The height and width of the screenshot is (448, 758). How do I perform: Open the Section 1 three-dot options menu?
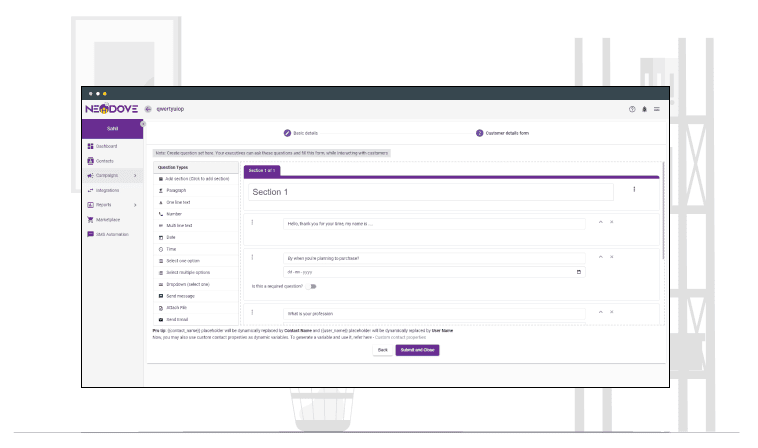click(634, 189)
